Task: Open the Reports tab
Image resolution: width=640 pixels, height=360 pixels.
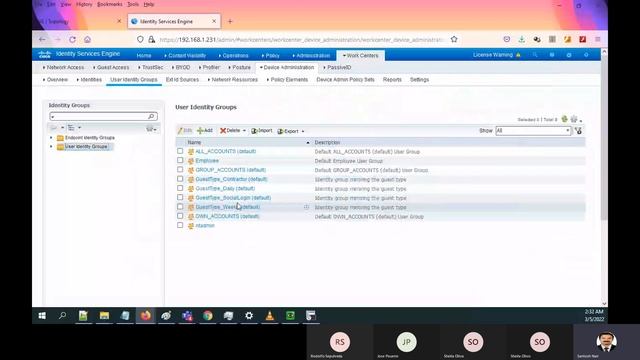Action: (x=392, y=80)
